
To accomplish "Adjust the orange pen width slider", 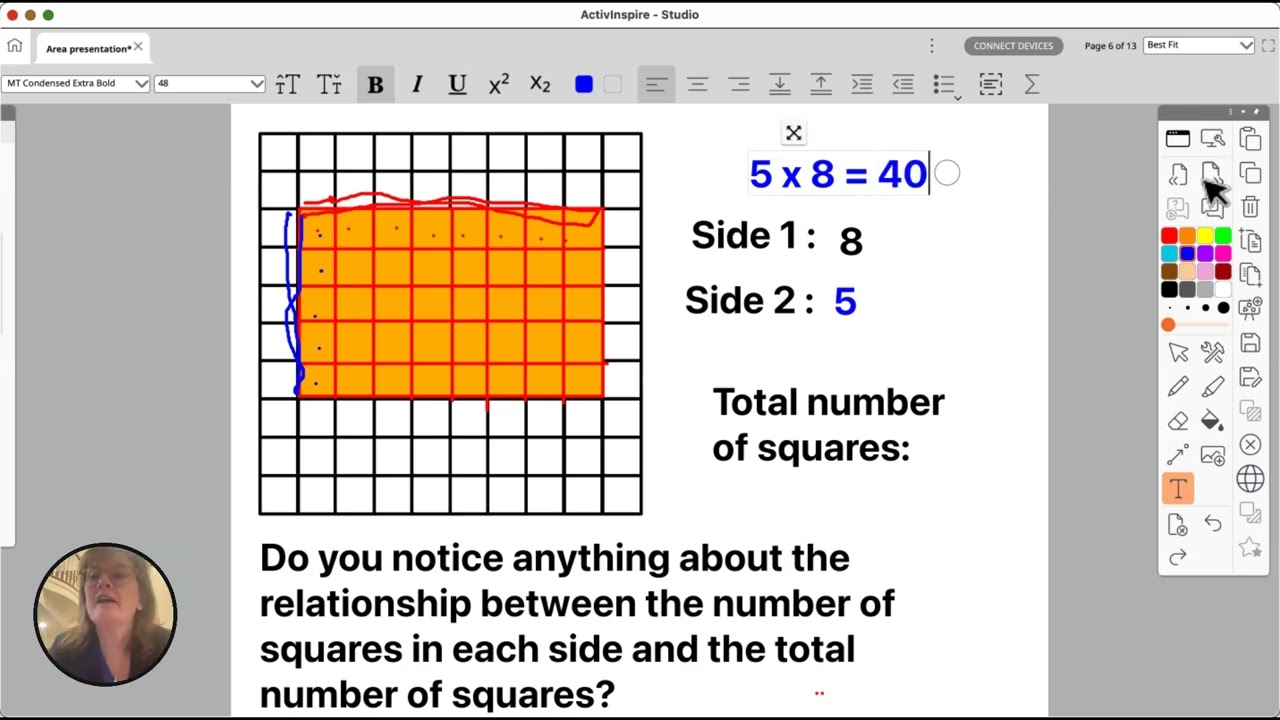I will pos(1168,325).
